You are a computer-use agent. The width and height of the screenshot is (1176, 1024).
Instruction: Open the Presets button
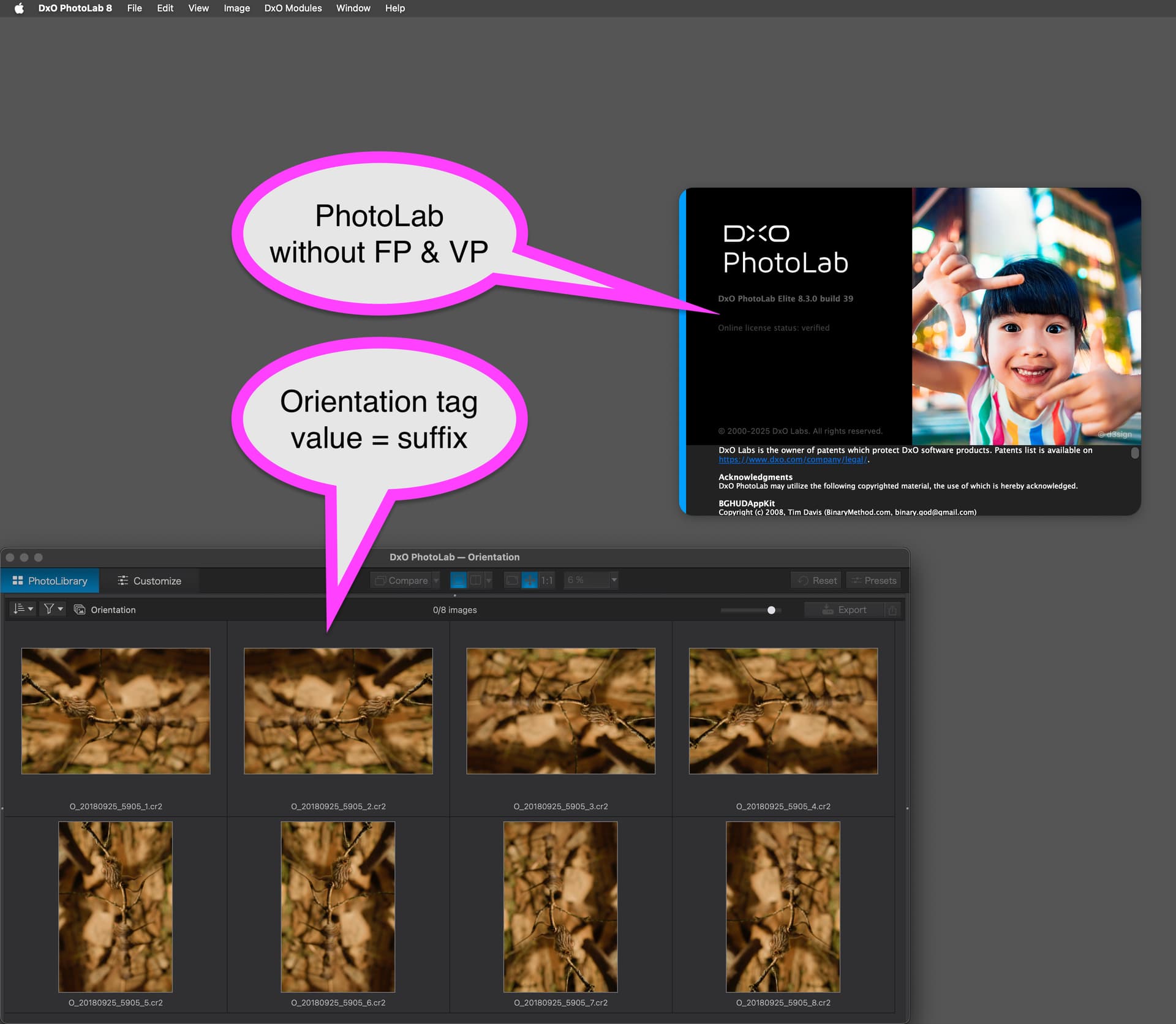coord(873,580)
